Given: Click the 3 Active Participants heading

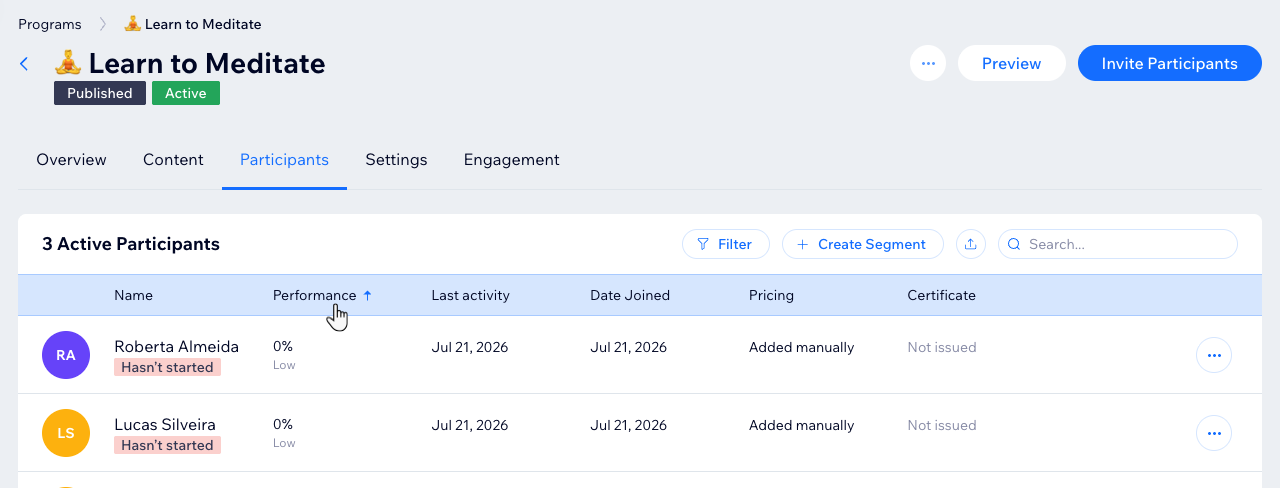Looking at the screenshot, I should [131, 244].
